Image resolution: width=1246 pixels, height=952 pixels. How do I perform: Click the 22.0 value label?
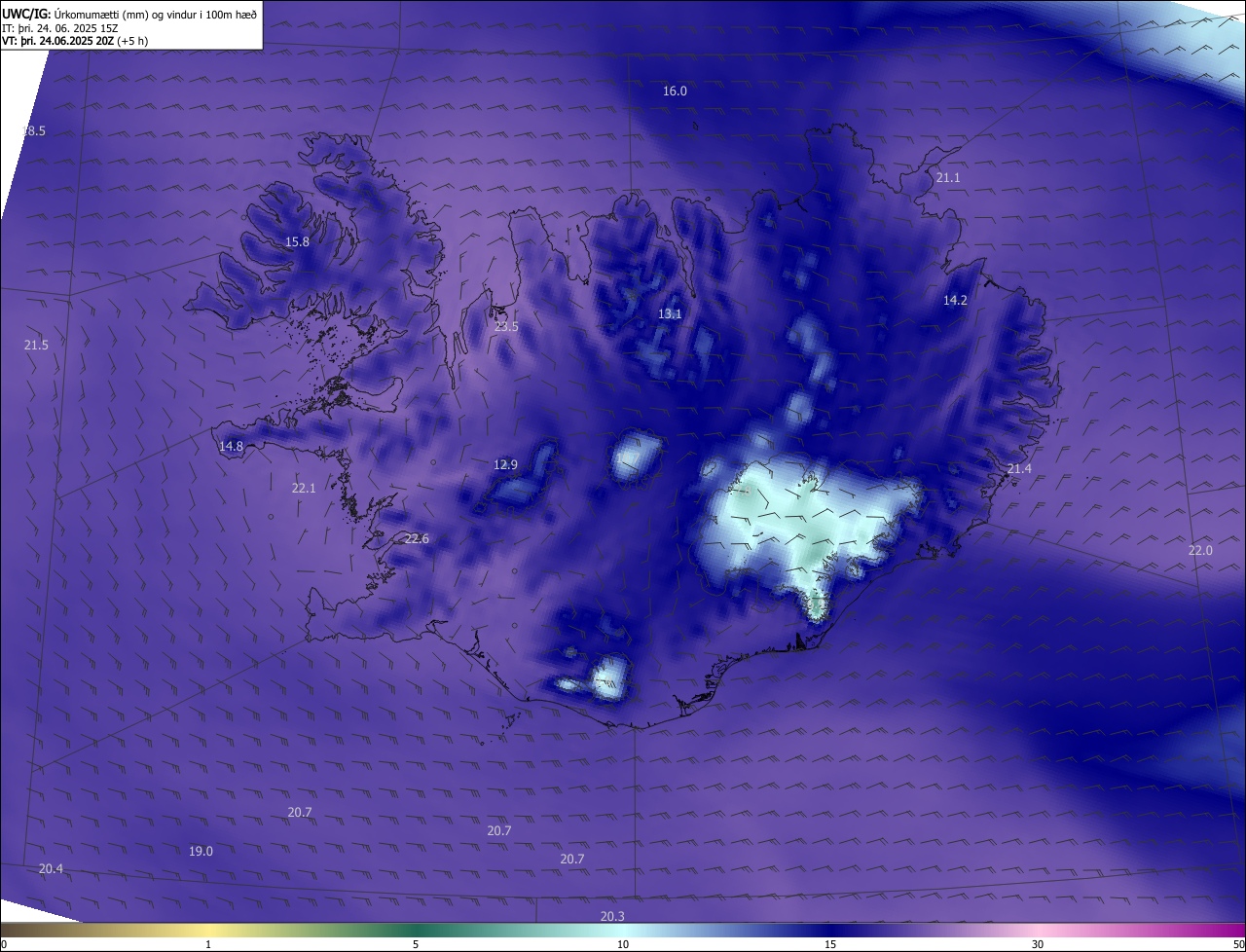[x=1200, y=550]
